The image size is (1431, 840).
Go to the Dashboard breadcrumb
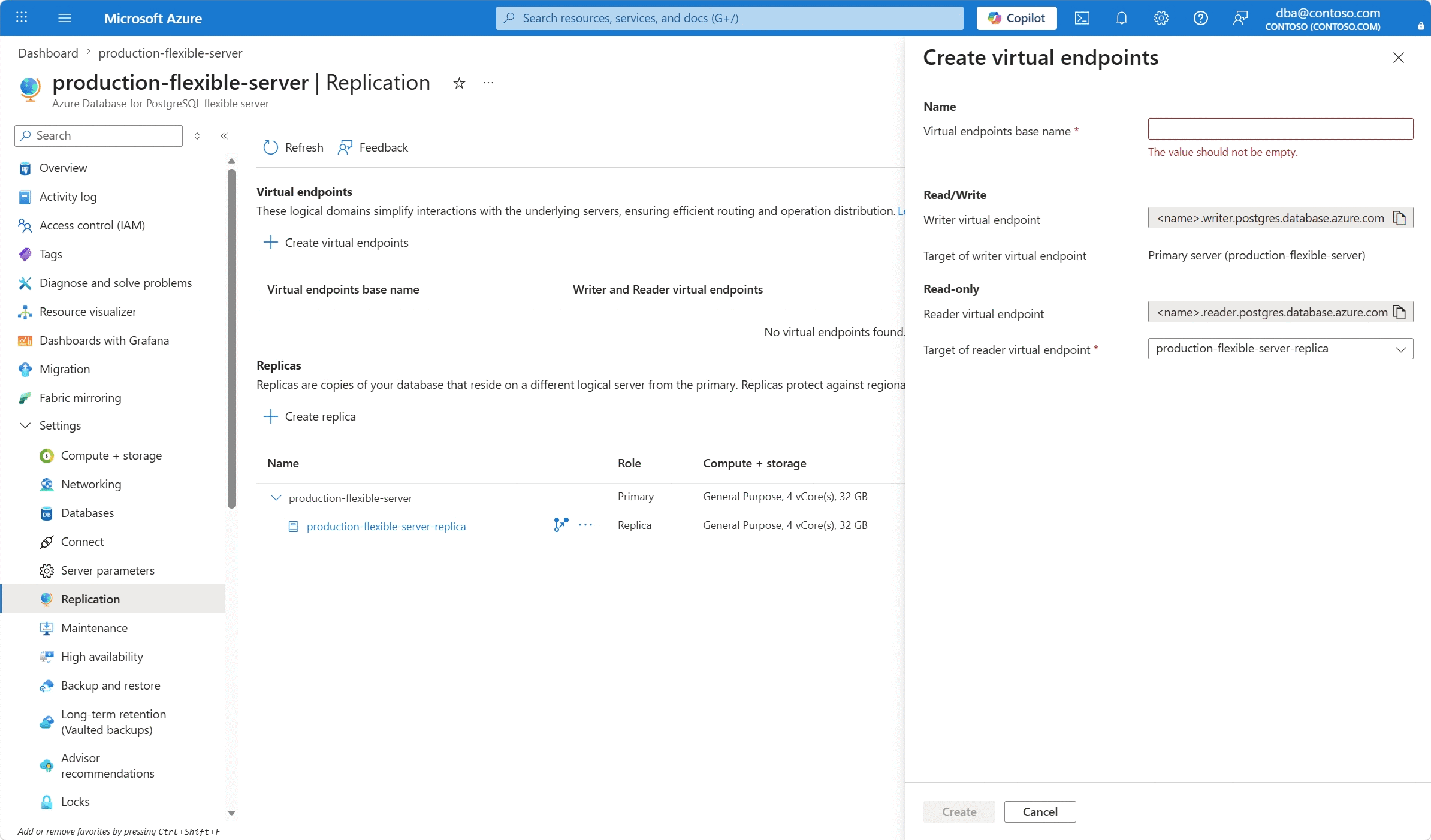pos(48,53)
